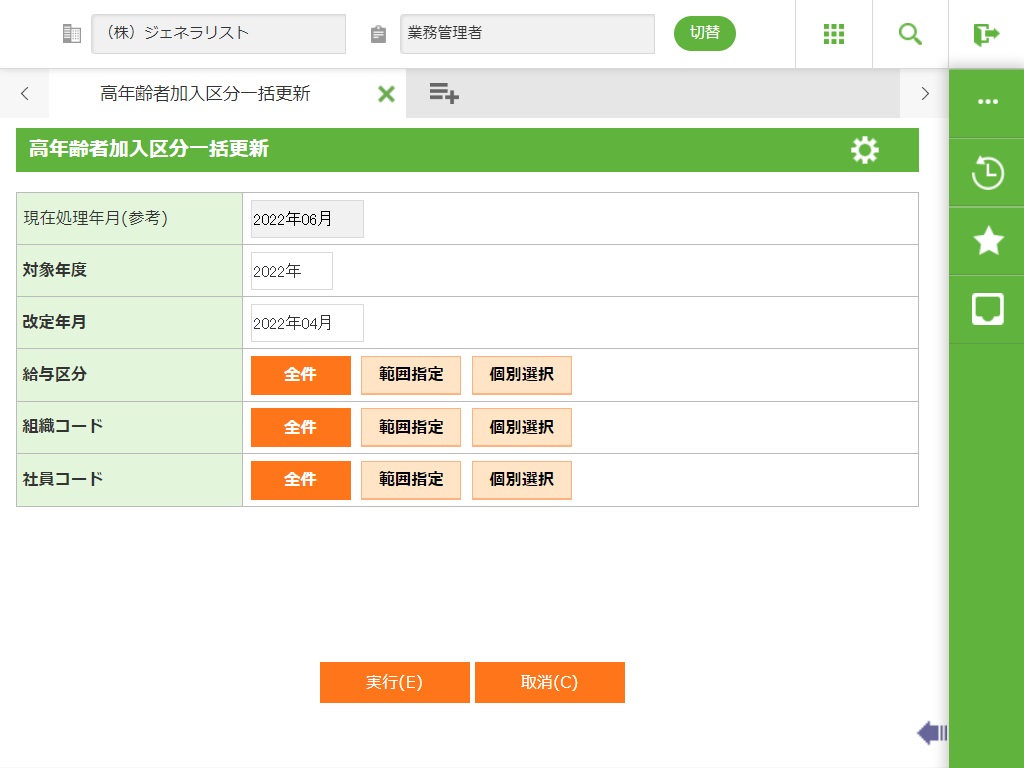Viewport: 1024px width, 768px height.
Task: Switch to 高年齢者加入区分一括更新 tab
Action: tap(205, 94)
